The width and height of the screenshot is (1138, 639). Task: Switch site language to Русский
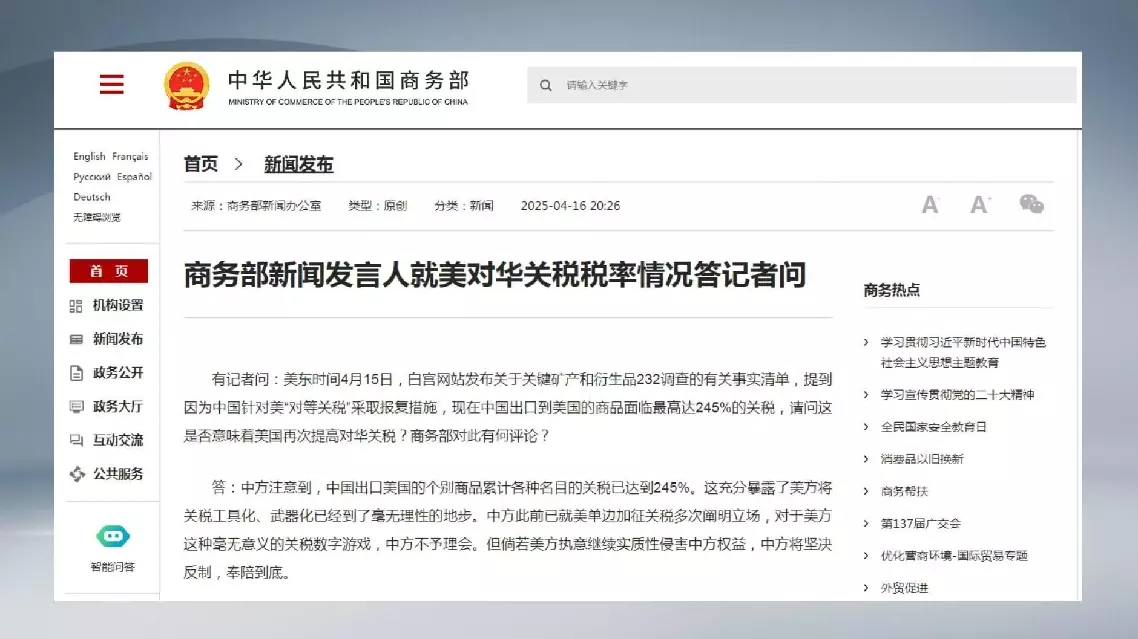[x=92, y=176]
